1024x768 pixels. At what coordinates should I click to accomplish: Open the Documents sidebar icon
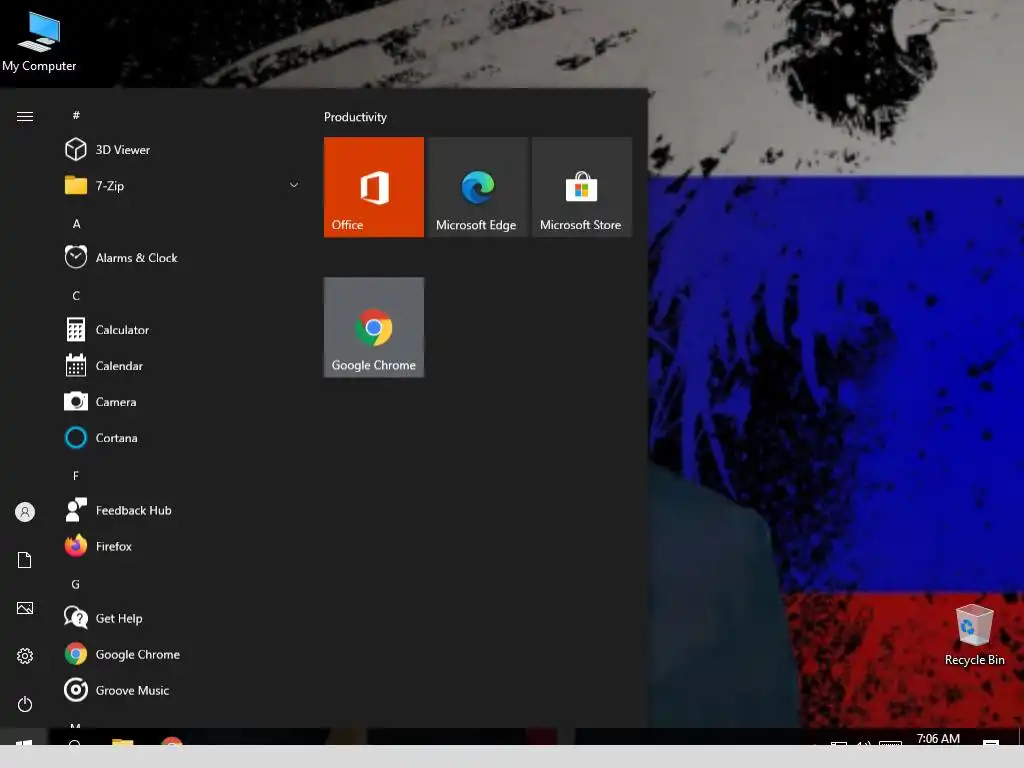[x=25, y=560]
